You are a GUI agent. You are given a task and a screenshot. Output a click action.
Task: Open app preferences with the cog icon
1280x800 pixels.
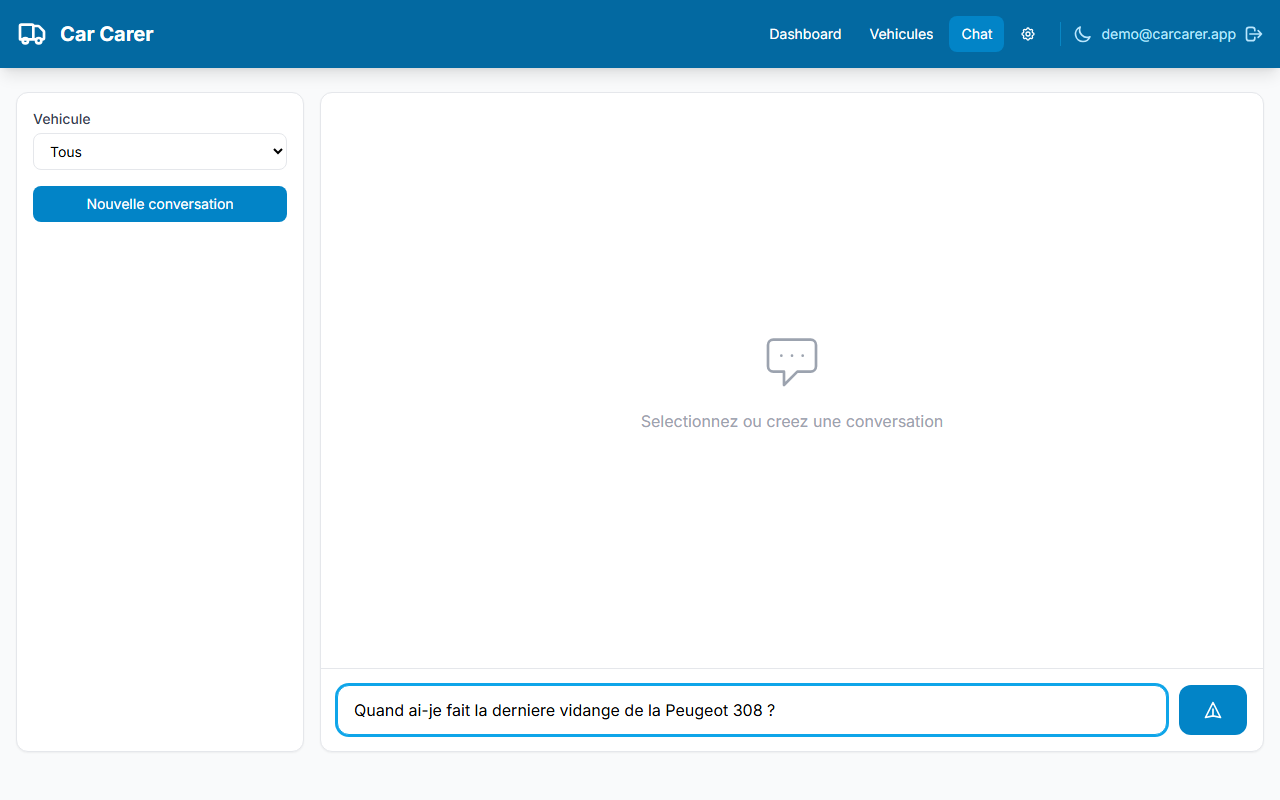[x=1028, y=33]
